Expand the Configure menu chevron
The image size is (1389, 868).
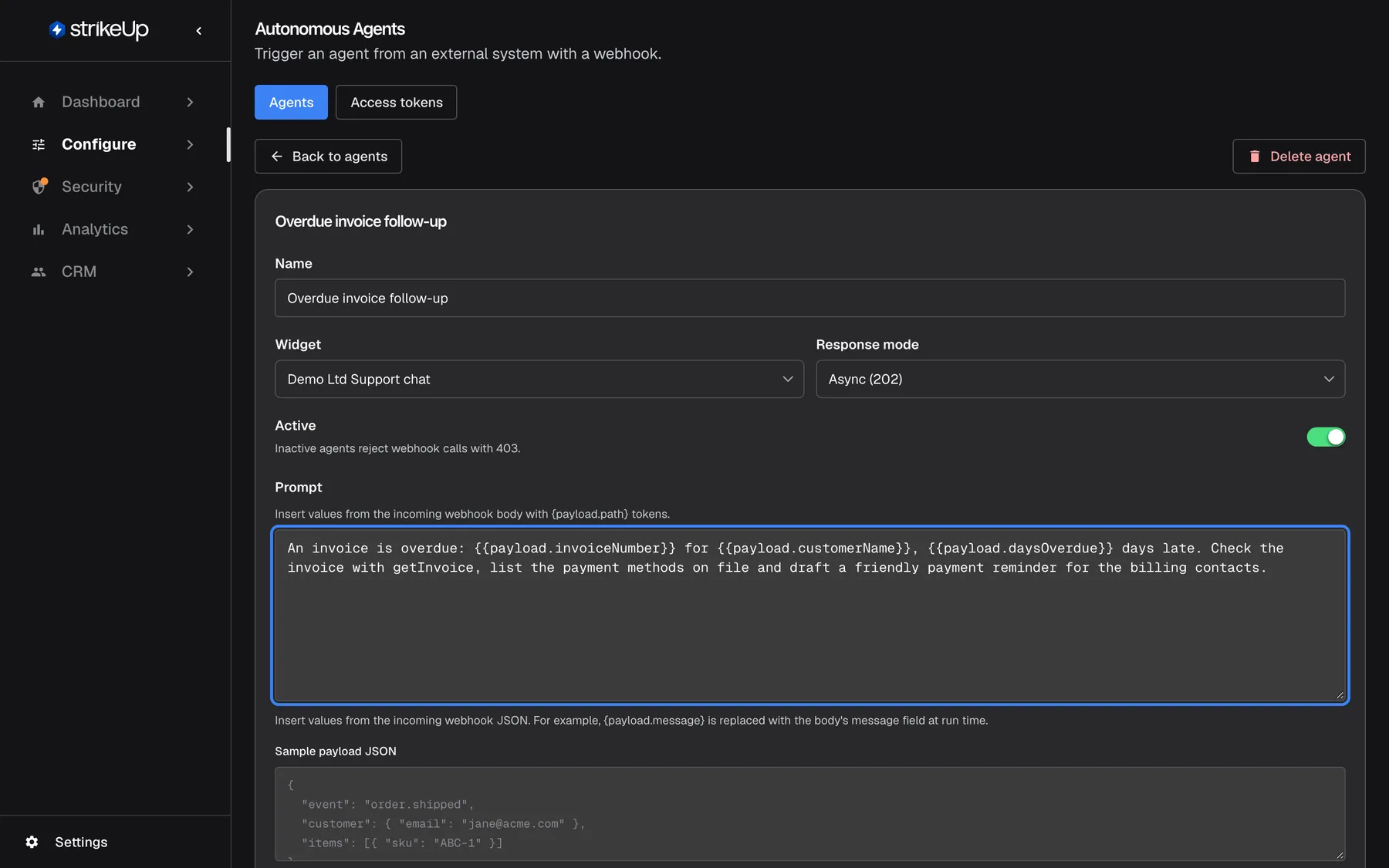190,144
